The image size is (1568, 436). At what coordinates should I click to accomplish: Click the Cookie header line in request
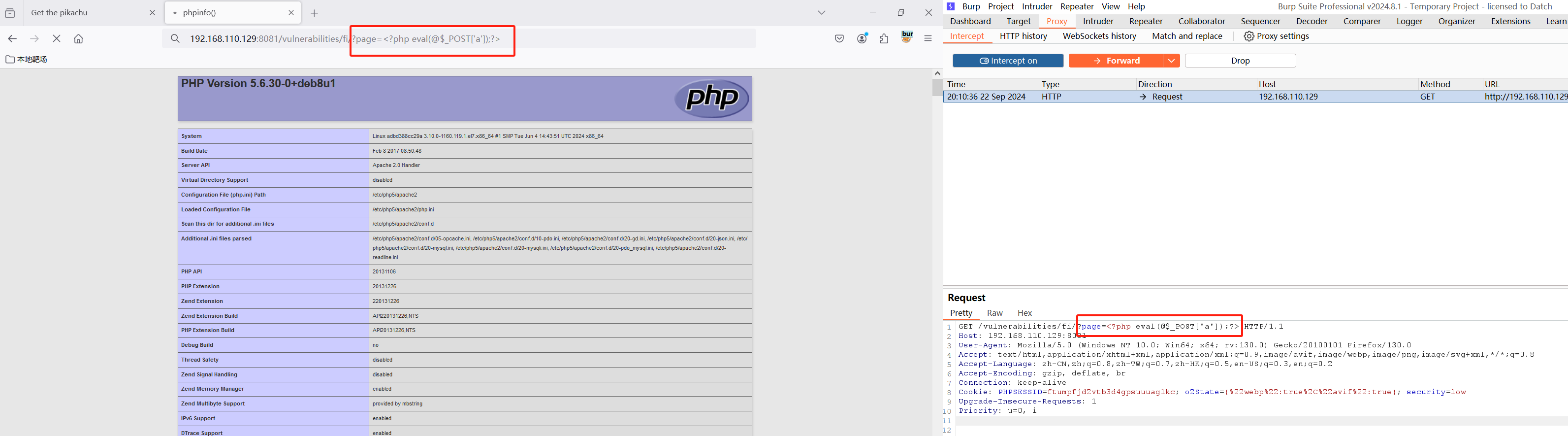point(1212,392)
